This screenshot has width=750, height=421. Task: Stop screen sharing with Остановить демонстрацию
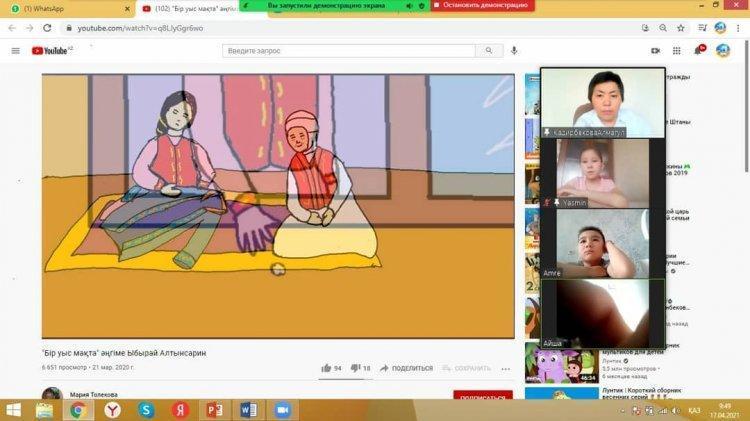[483, 5]
